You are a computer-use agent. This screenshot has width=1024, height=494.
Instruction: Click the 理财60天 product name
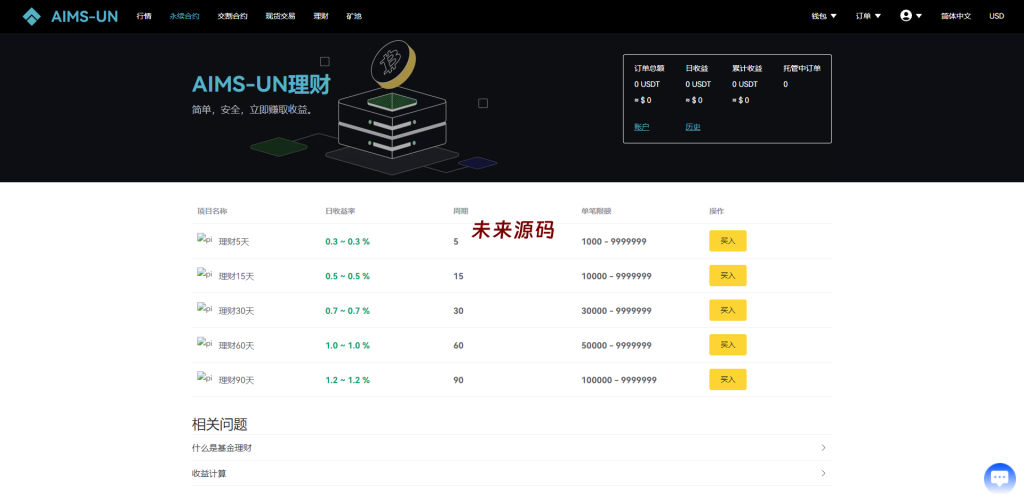[x=236, y=346]
